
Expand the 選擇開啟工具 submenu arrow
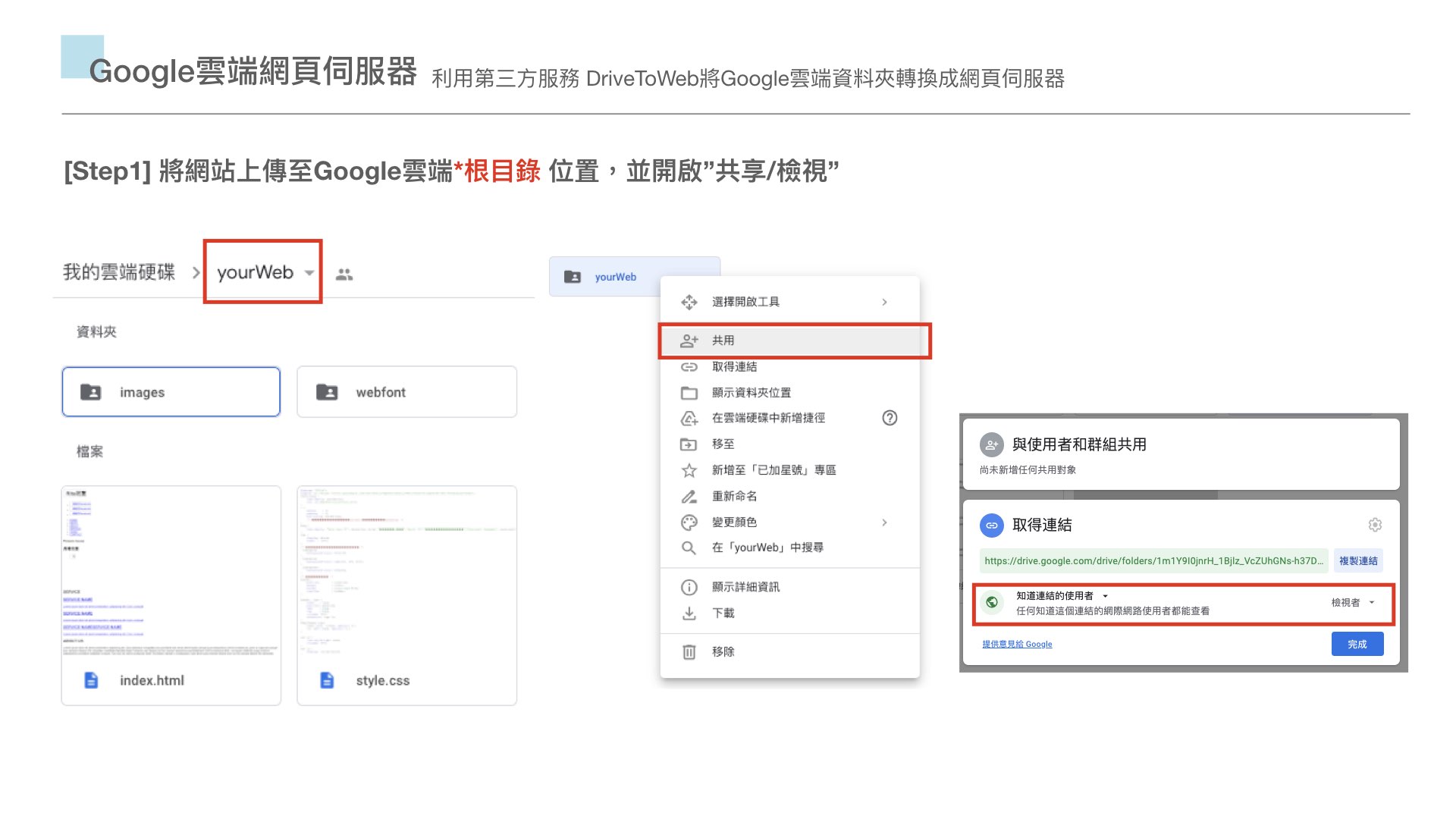coord(884,302)
